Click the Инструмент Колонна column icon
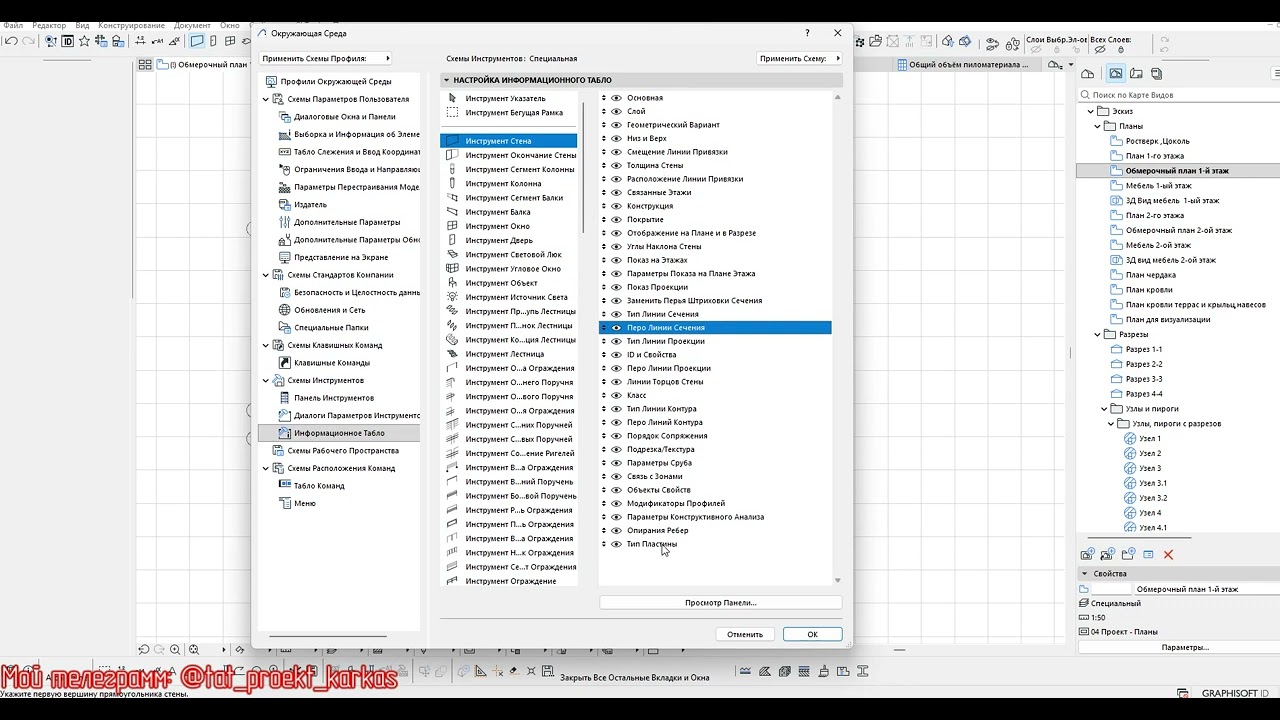The image size is (1280, 720). tap(452, 184)
